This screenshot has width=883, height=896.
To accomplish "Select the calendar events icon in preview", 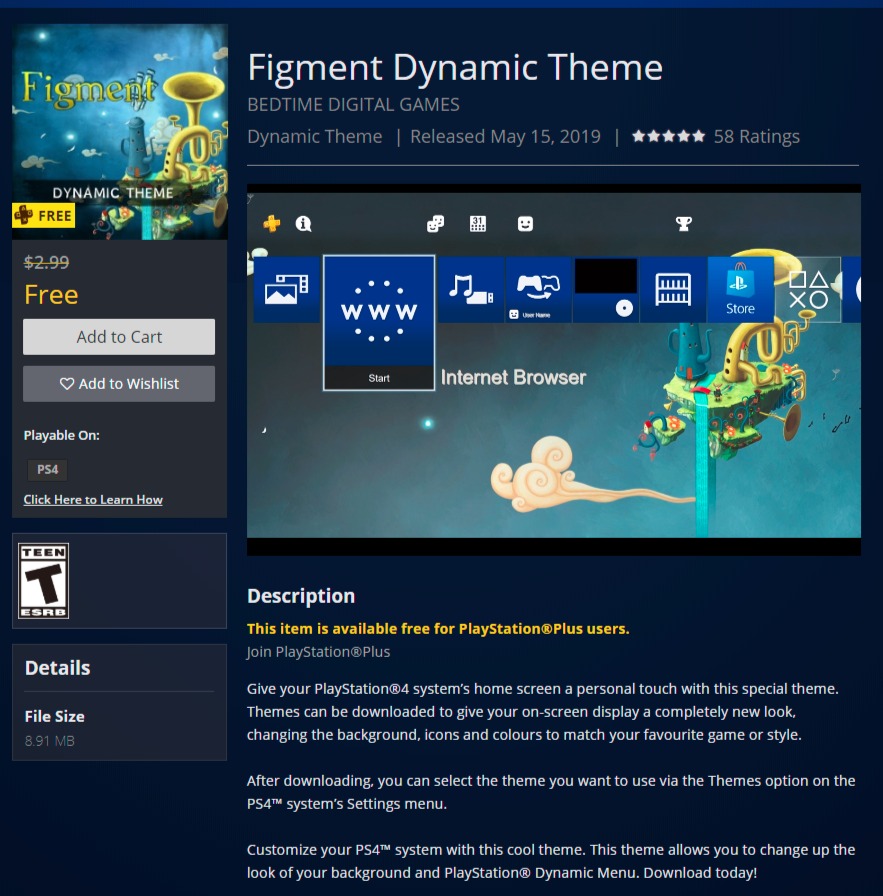I will (478, 223).
